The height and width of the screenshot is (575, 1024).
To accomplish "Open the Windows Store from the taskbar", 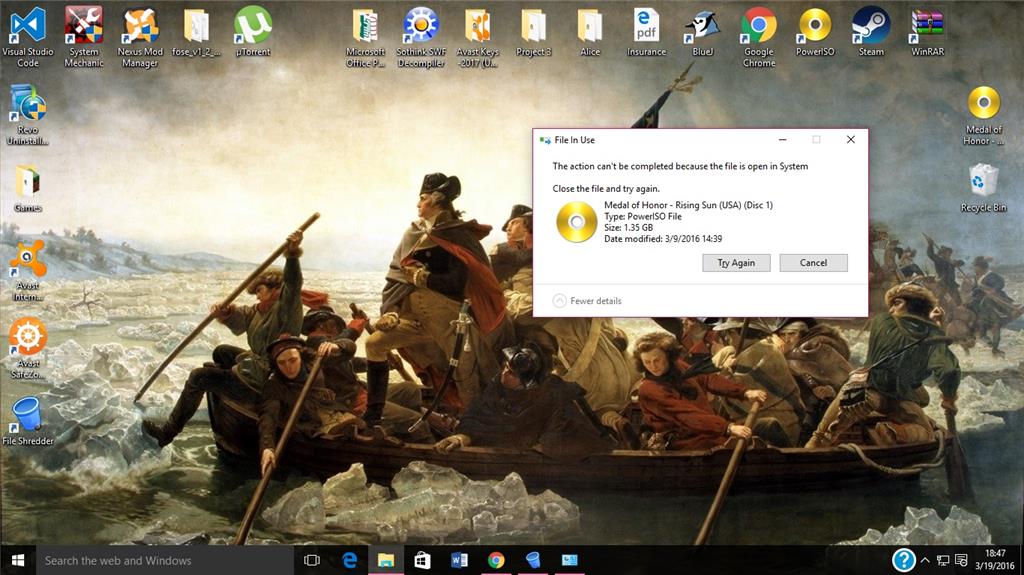I will 423,560.
